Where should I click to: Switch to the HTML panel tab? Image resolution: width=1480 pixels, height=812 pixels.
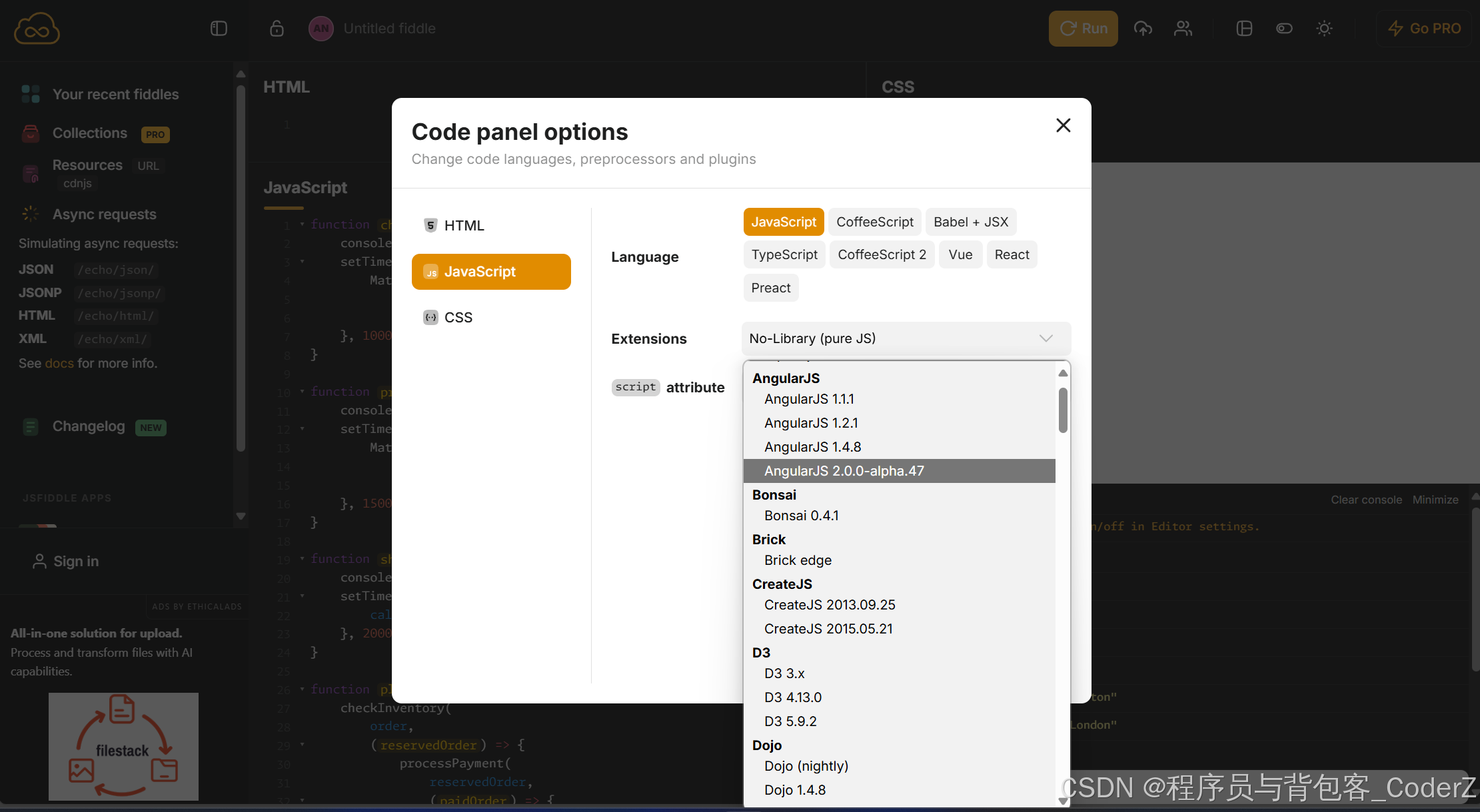tap(464, 226)
